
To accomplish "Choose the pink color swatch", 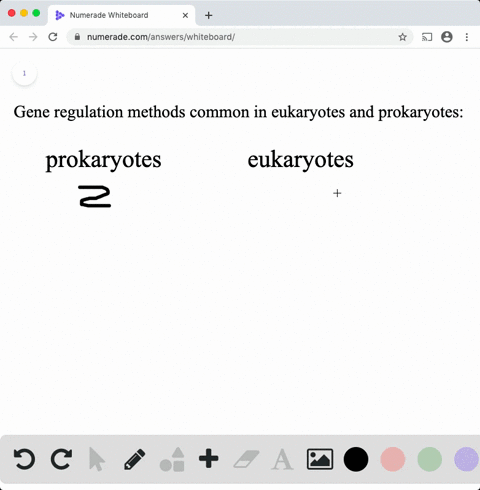I will point(393,459).
